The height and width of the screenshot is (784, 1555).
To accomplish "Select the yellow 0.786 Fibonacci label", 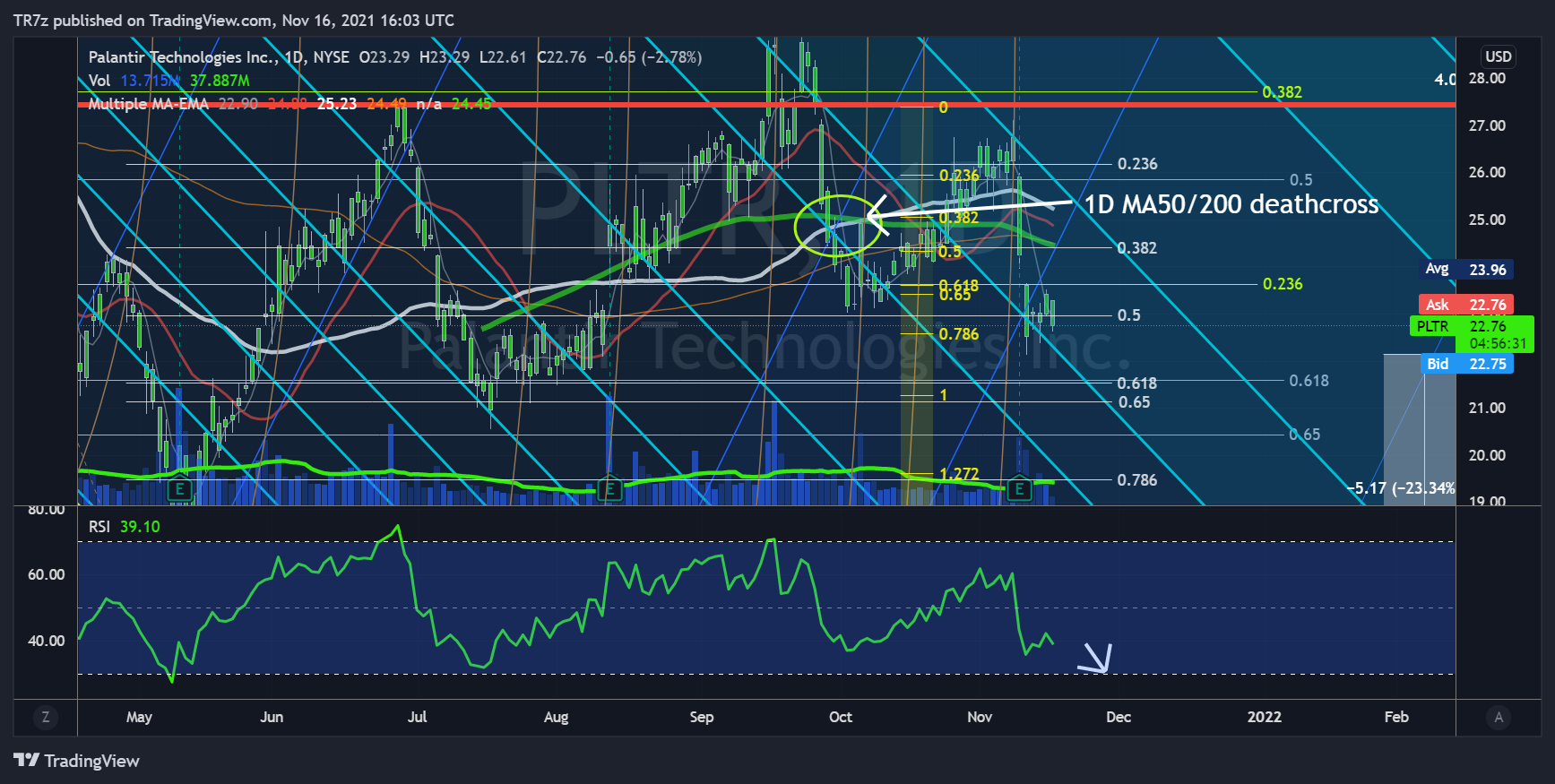I will pos(959,334).
